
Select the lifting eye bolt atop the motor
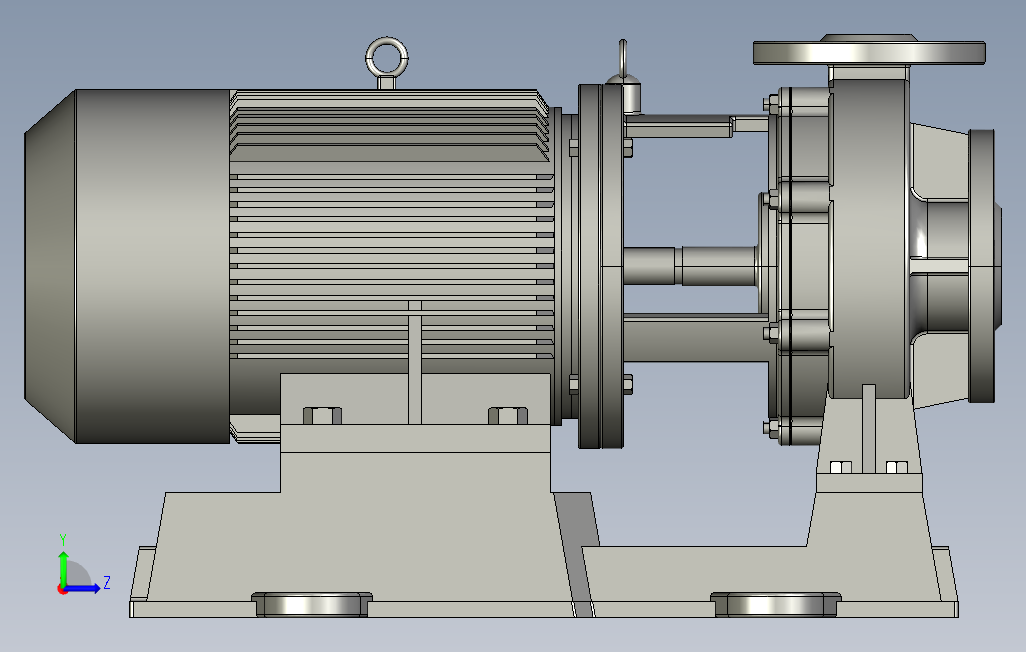387,63
